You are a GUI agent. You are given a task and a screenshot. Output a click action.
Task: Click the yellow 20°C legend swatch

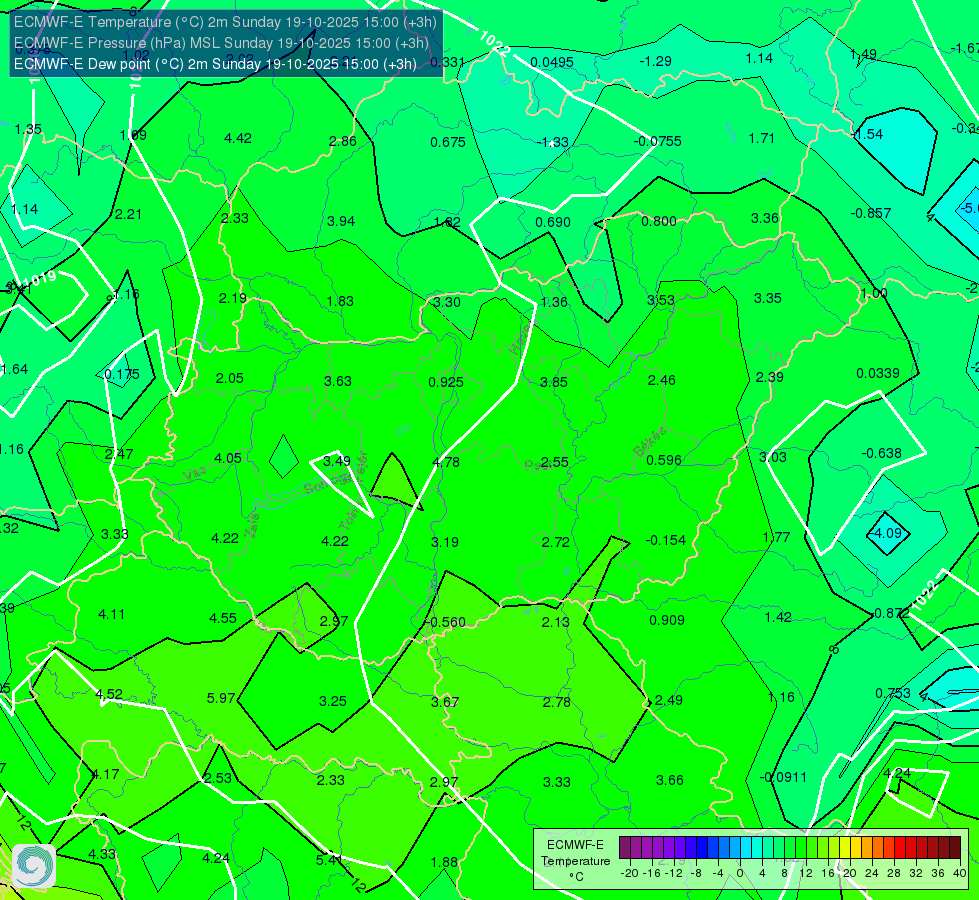tap(845, 848)
